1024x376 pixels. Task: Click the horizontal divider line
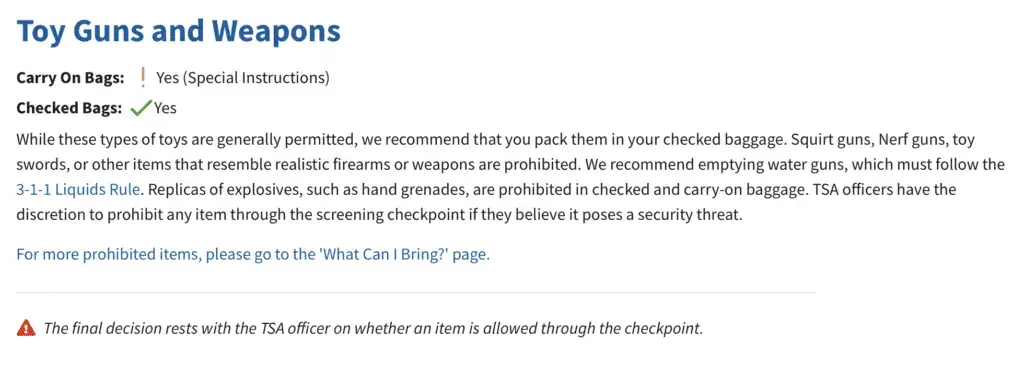(x=416, y=292)
